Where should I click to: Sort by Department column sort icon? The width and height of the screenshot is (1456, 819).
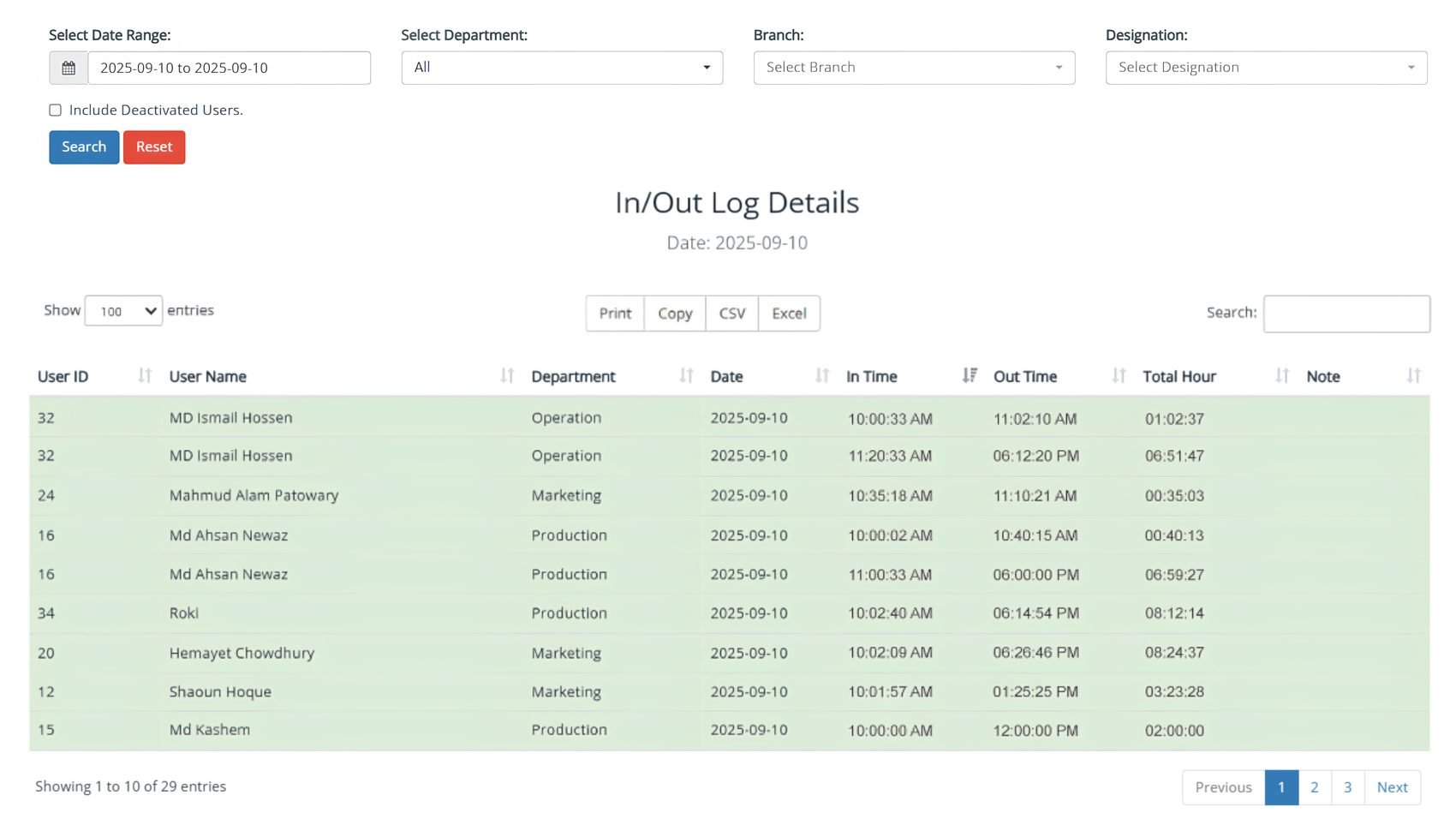click(686, 376)
